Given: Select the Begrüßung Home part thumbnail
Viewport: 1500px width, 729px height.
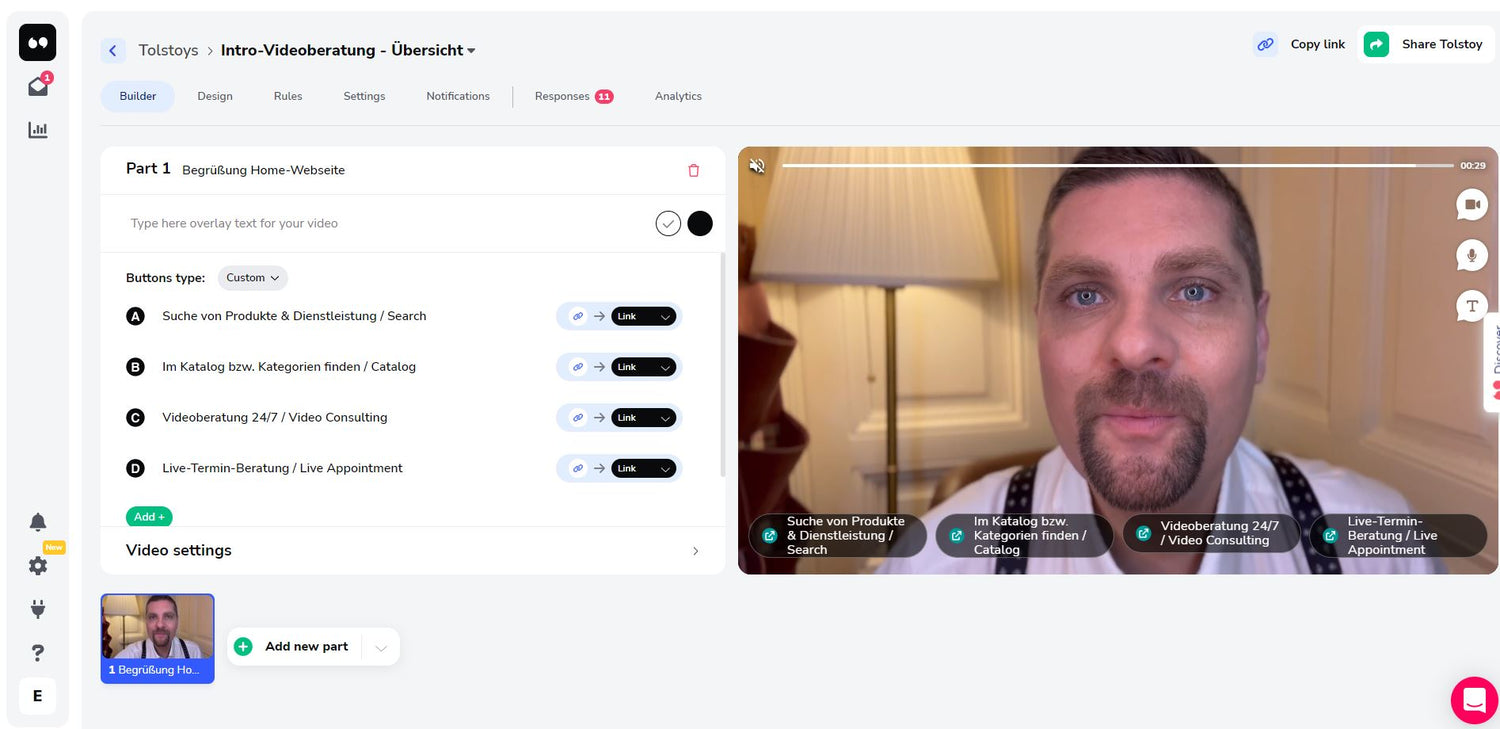Looking at the screenshot, I should tap(158, 638).
